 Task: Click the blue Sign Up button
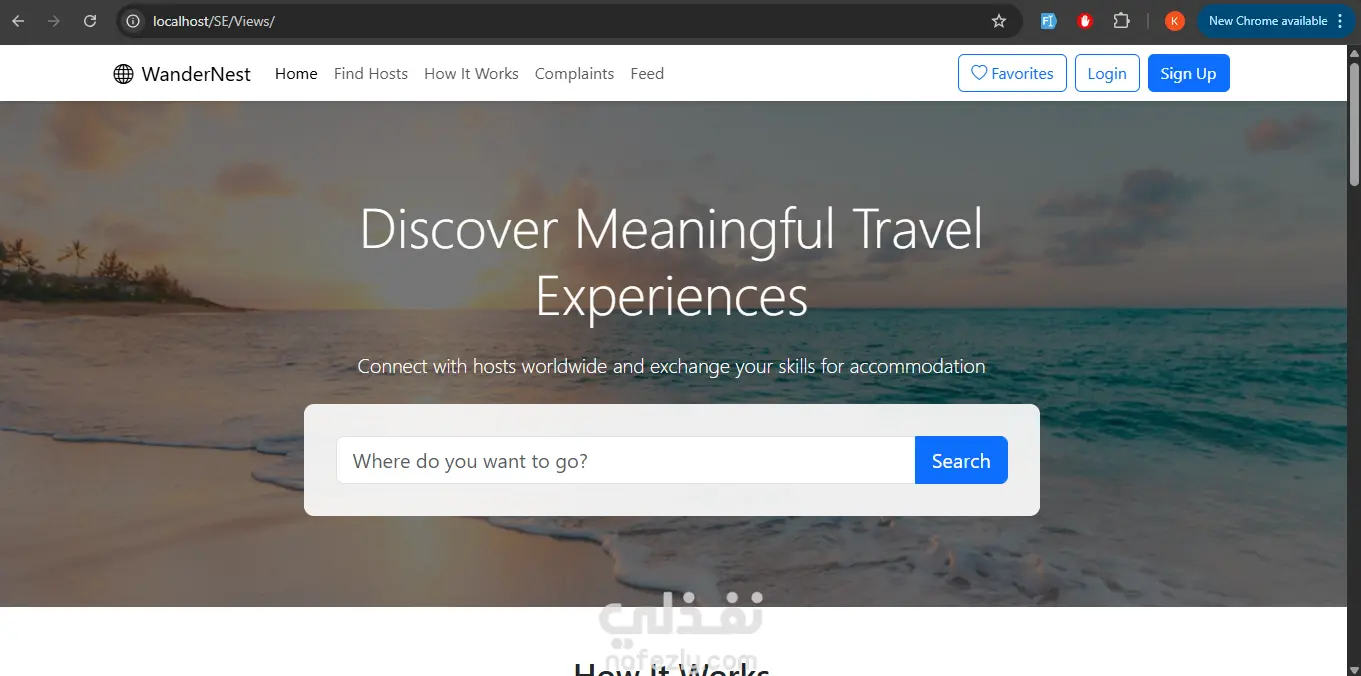1188,73
